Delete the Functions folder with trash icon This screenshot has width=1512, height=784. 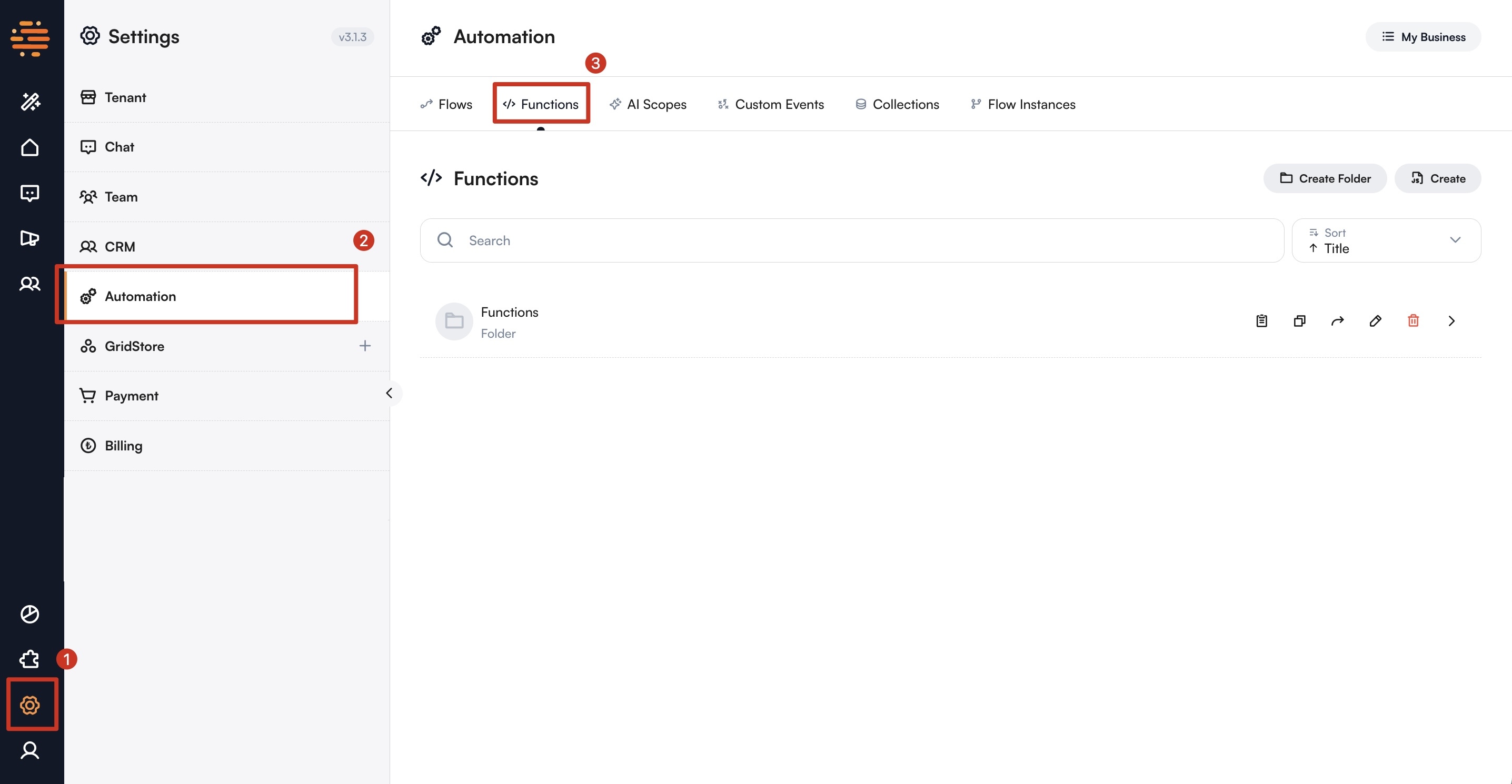[x=1414, y=321]
